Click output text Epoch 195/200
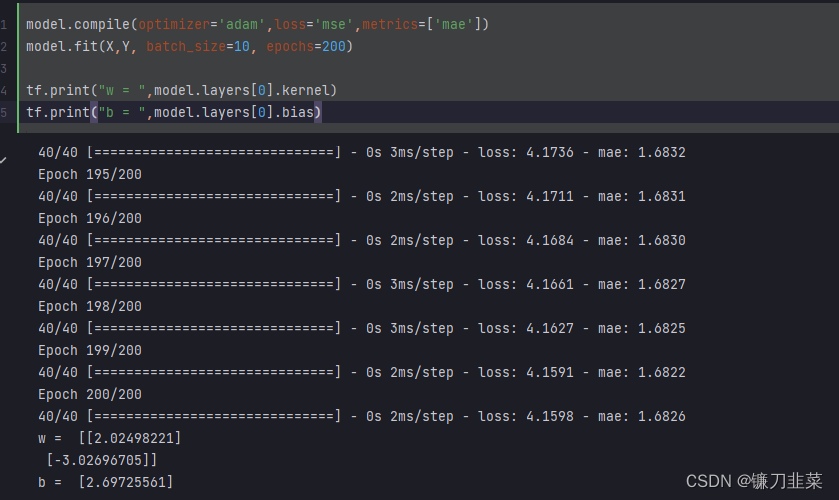The width and height of the screenshot is (839, 500). (90, 175)
